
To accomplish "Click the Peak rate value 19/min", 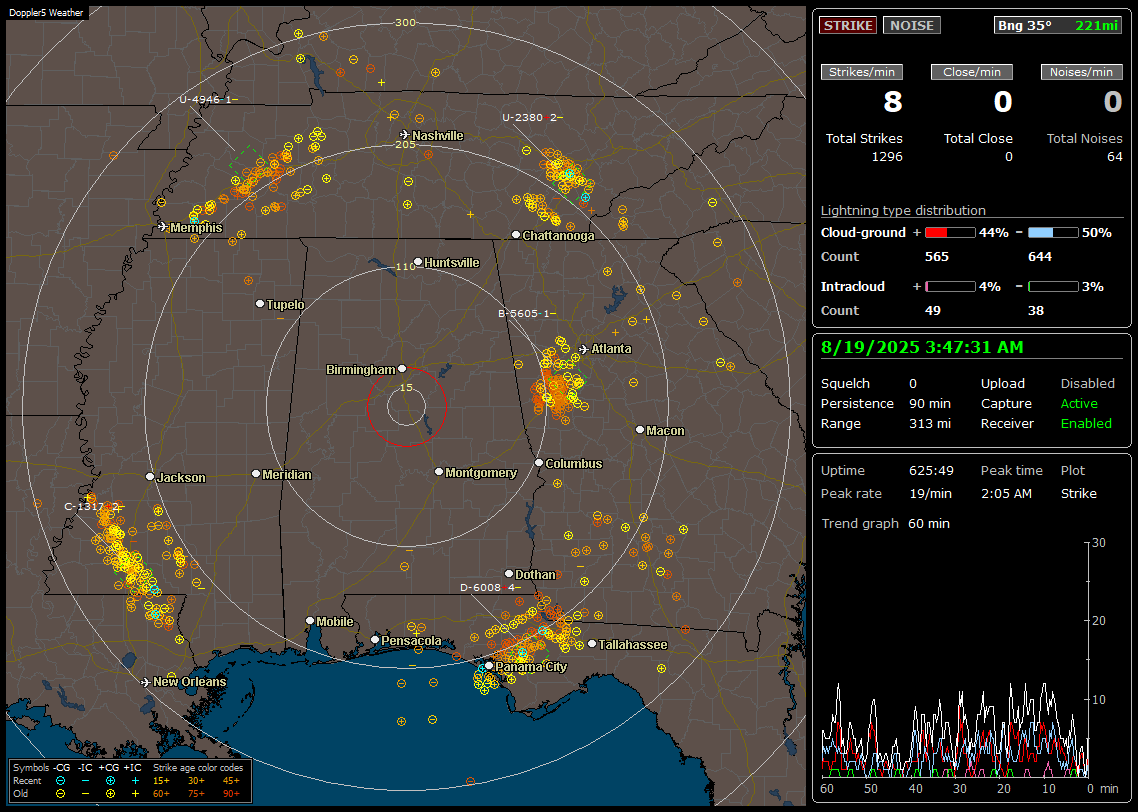I will [x=931, y=493].
